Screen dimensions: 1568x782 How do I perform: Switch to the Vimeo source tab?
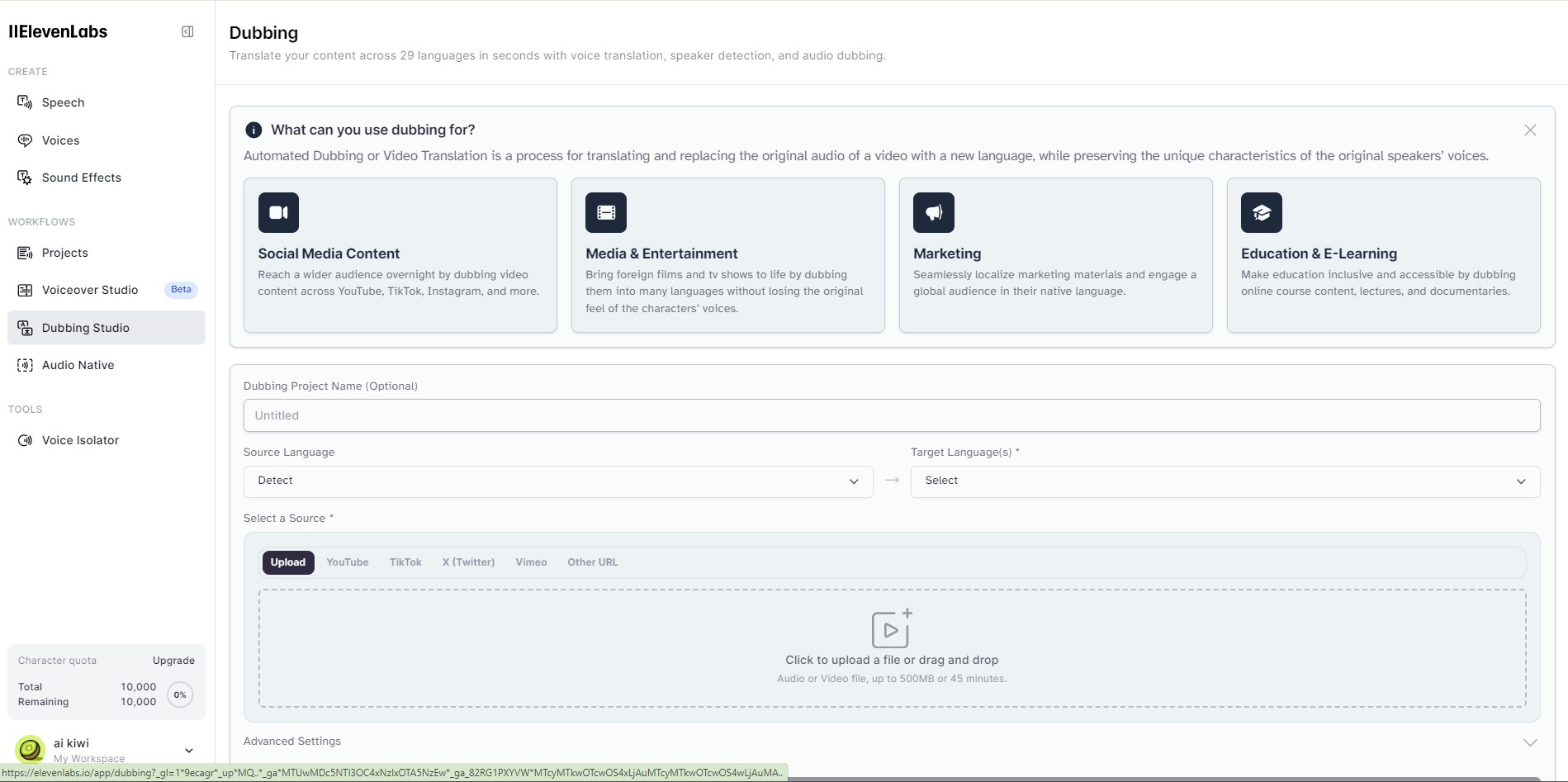click(x=531, y=562)
